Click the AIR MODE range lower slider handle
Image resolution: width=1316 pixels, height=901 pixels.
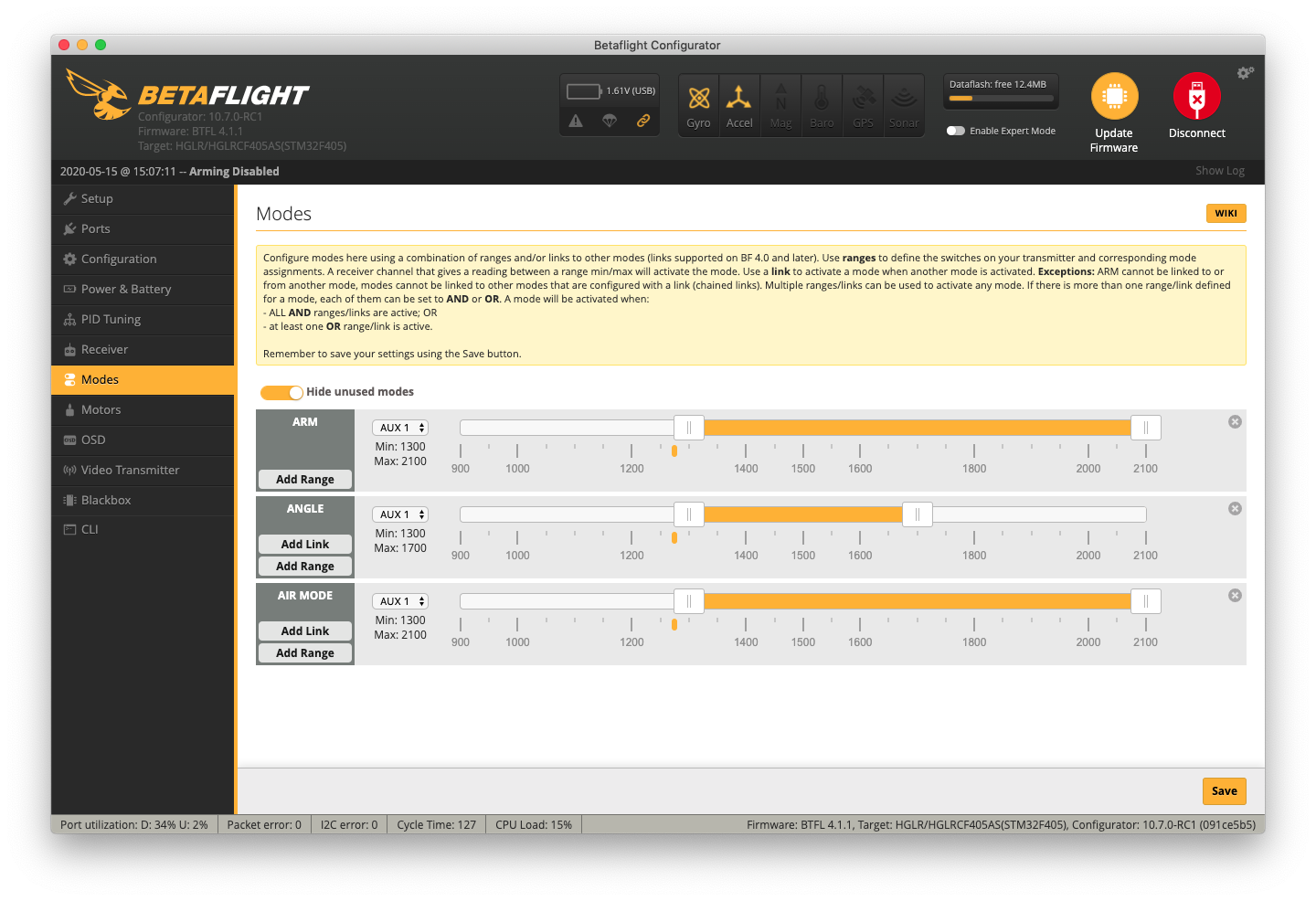point(689,601)
